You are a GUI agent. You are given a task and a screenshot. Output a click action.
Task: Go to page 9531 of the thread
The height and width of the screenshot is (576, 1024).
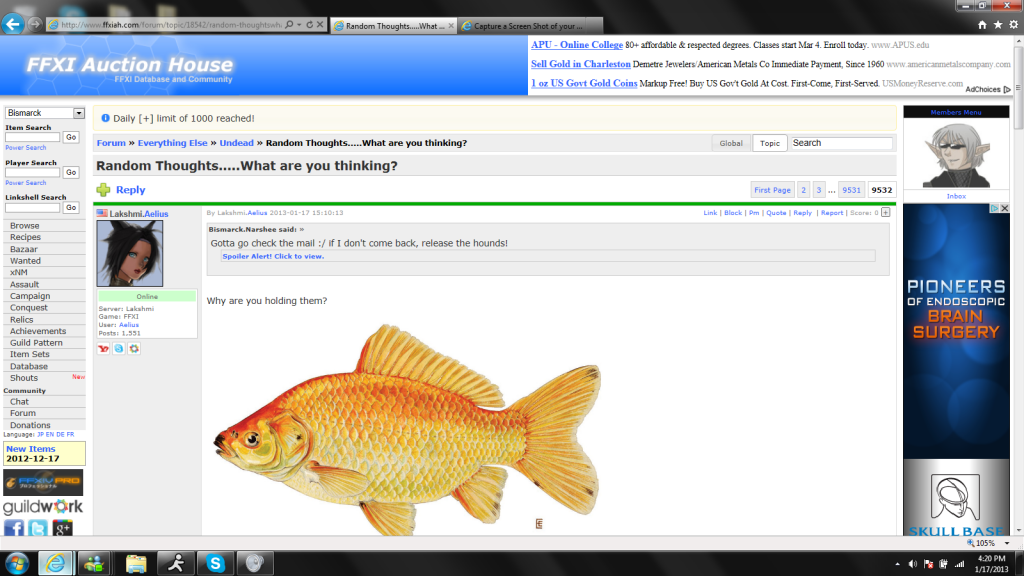(x=851, y=189)
